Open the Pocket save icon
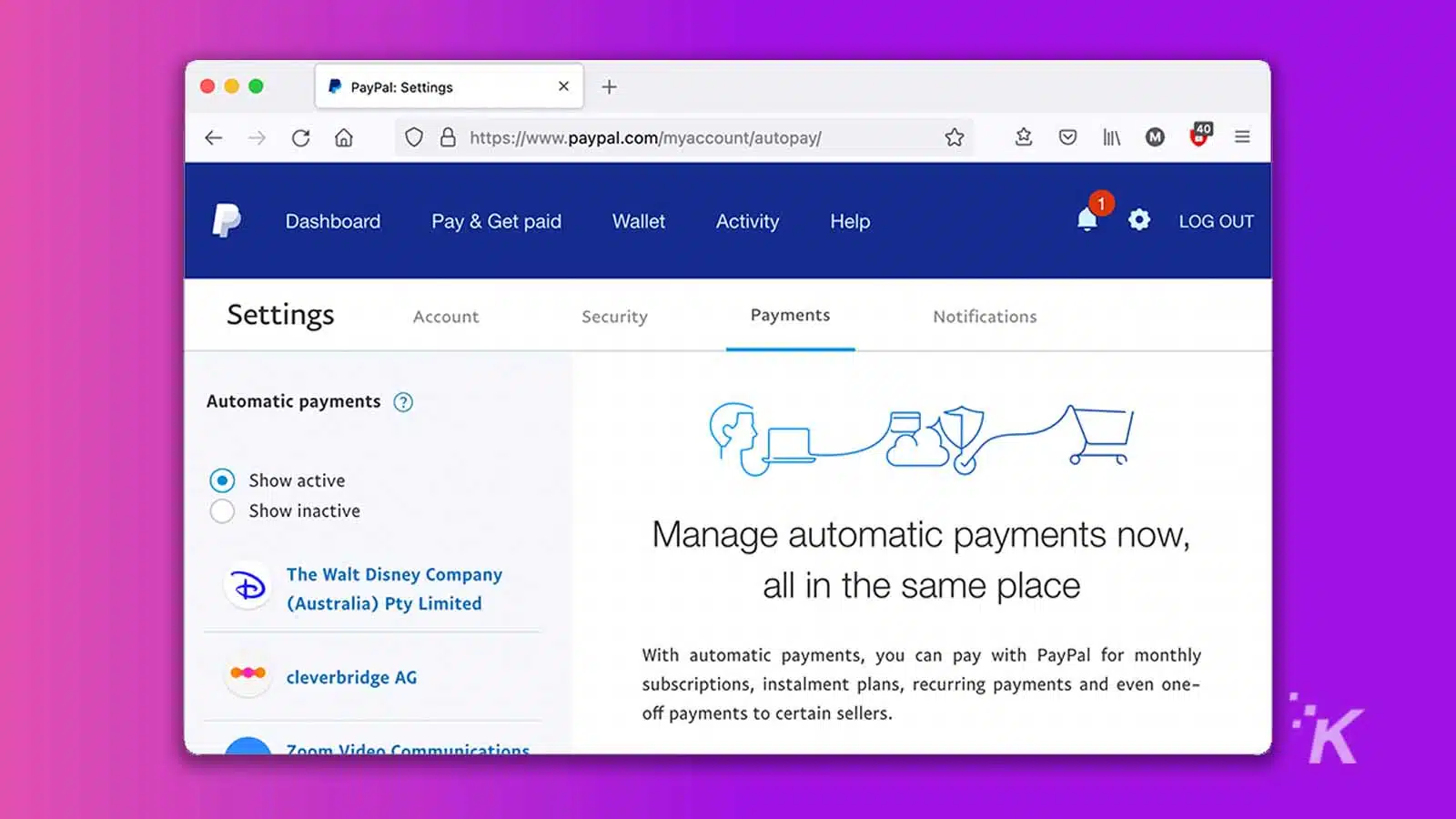 (x=1067, y=137)
